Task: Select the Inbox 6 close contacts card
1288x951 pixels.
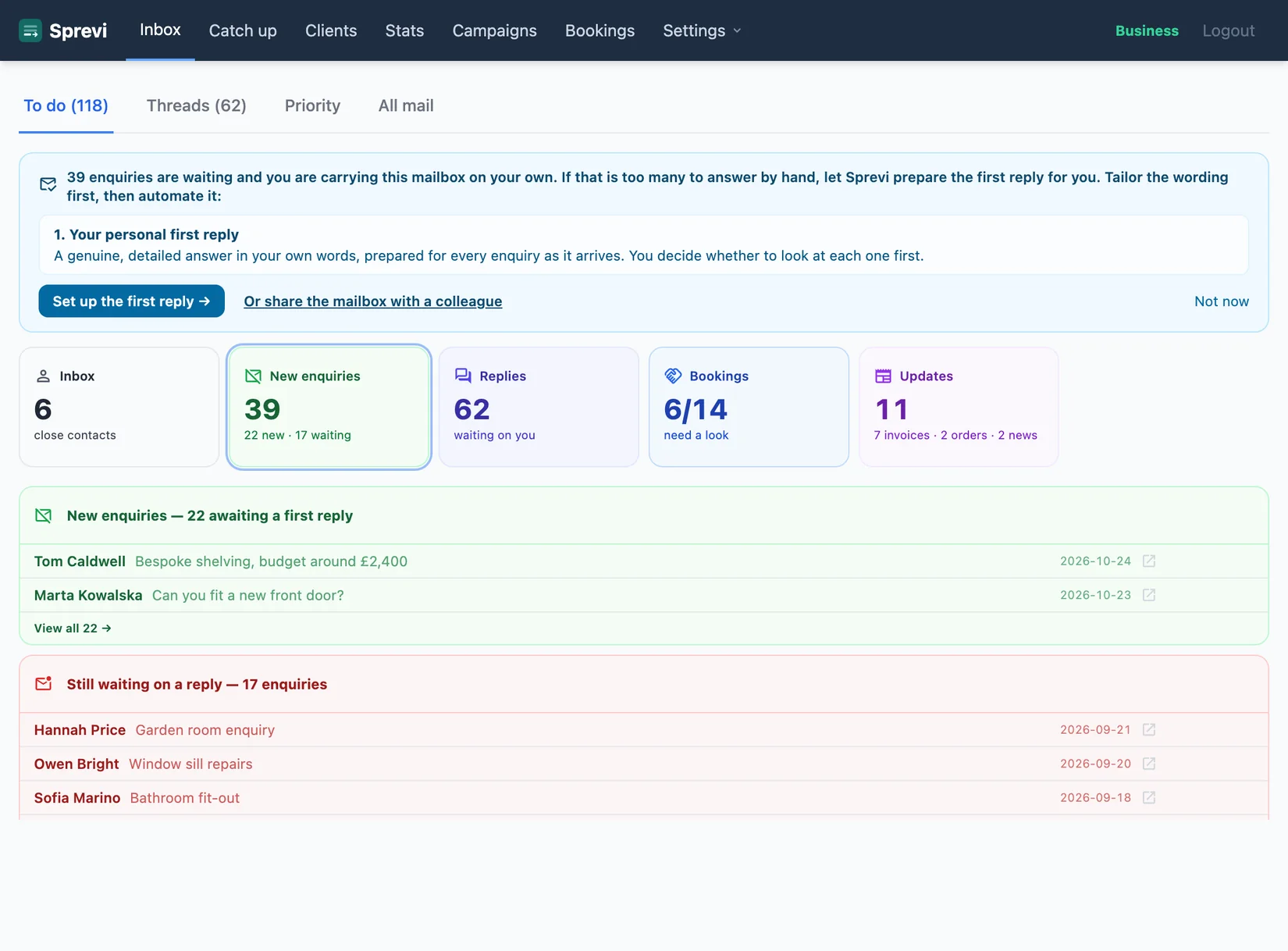Action: pos(119,407)
